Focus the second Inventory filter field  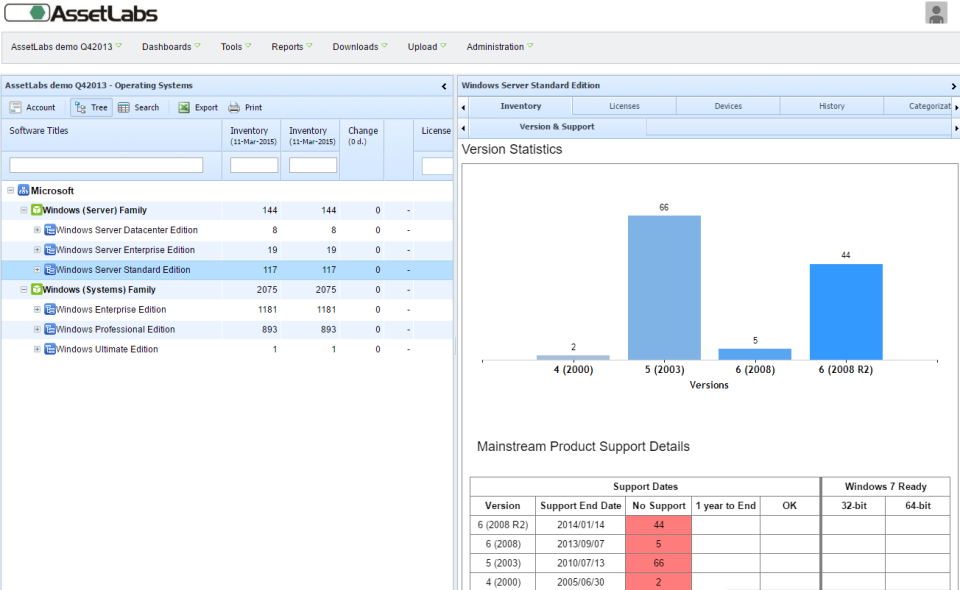(313, 165)
